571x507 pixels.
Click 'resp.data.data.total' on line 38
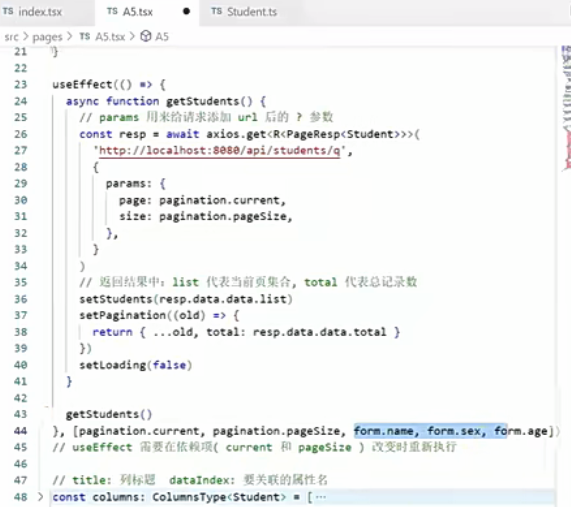point(319,332)
